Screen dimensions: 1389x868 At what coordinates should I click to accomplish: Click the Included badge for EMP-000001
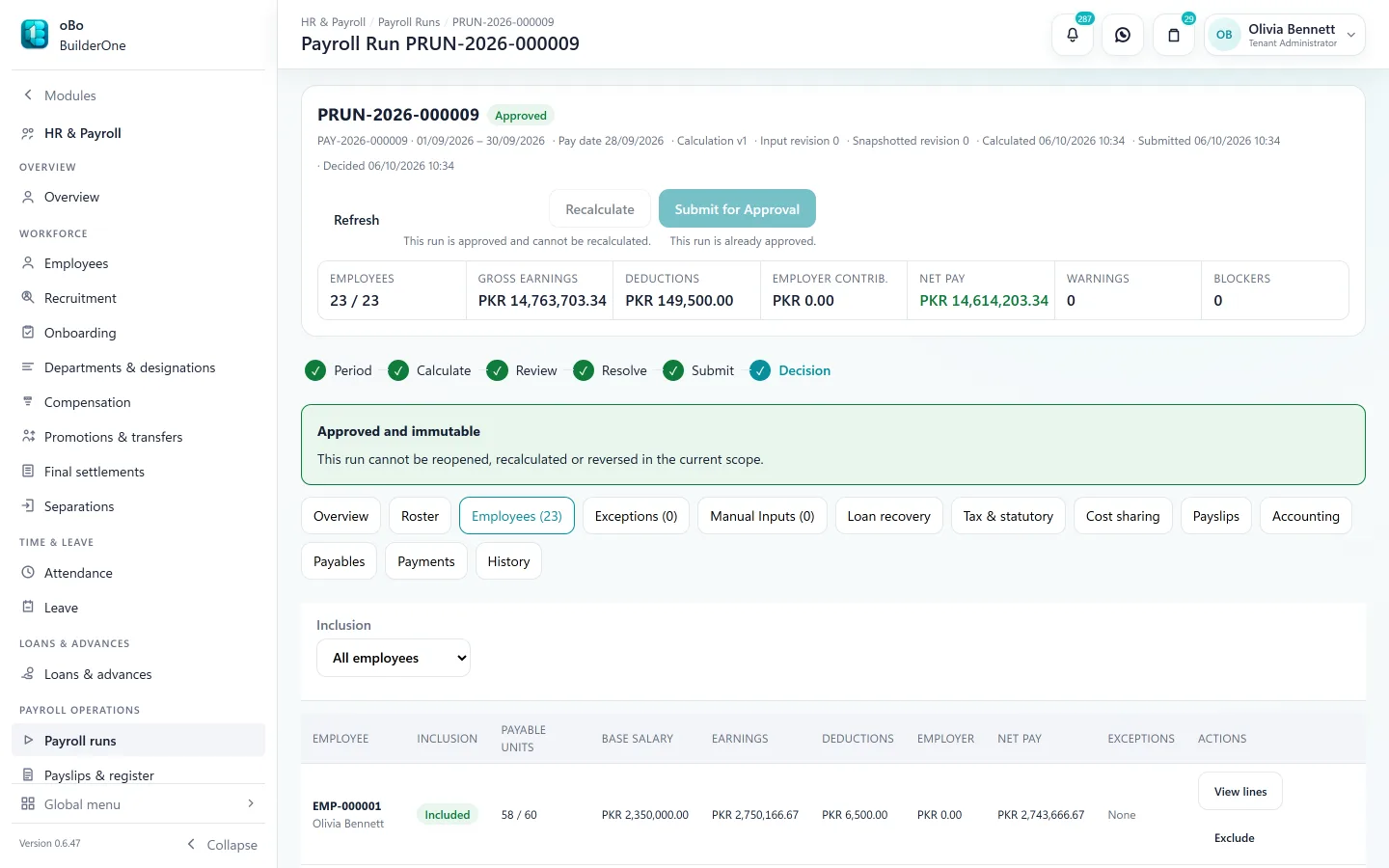pyautogui.click(x=448, y=815)
